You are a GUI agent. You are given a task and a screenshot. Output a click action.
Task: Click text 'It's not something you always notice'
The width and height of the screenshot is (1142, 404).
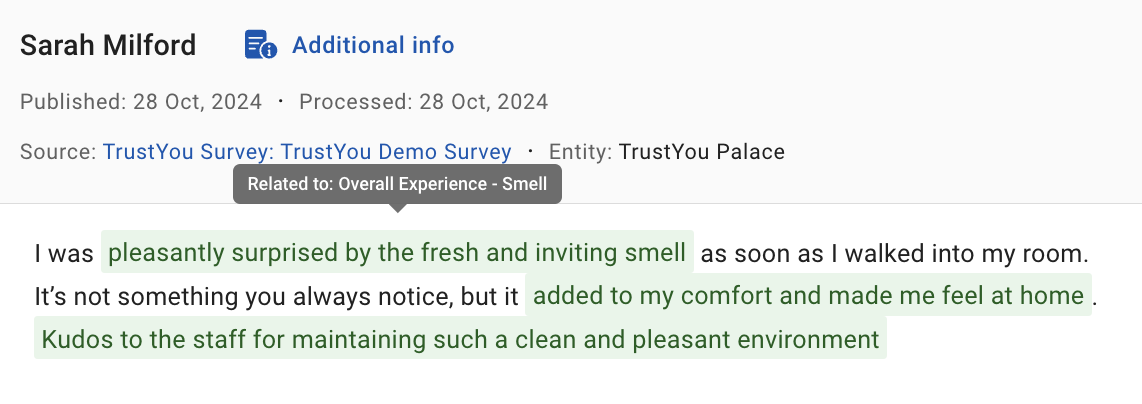[276, 296]
